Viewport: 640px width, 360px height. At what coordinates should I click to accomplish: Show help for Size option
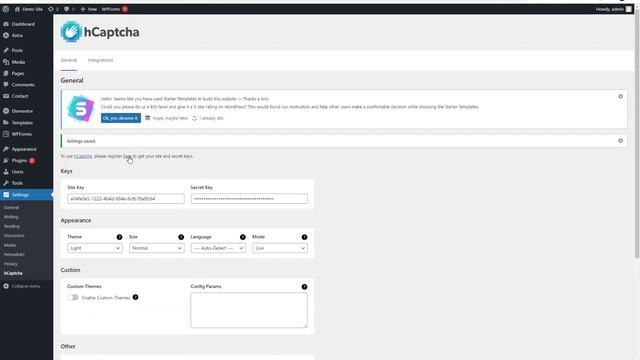[x=181, y=237]
